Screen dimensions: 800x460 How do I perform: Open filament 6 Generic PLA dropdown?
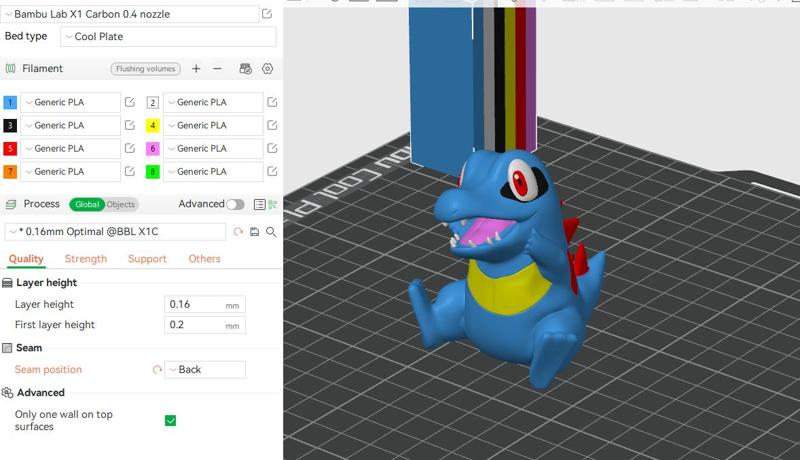coord(213,148)
